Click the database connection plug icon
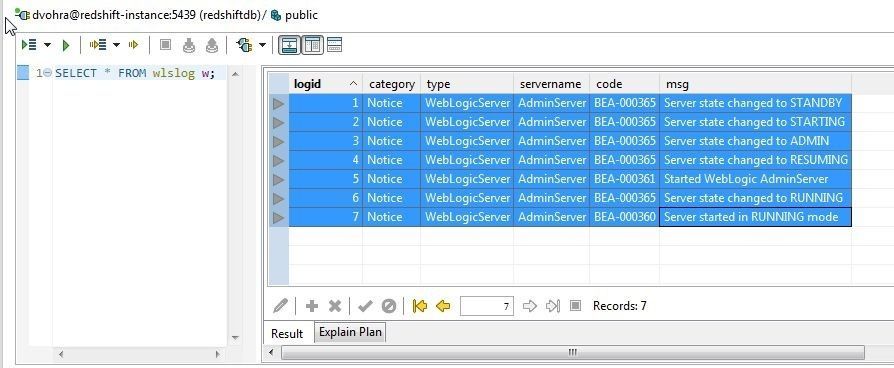 pyautogui.click(x=245, y=45)
